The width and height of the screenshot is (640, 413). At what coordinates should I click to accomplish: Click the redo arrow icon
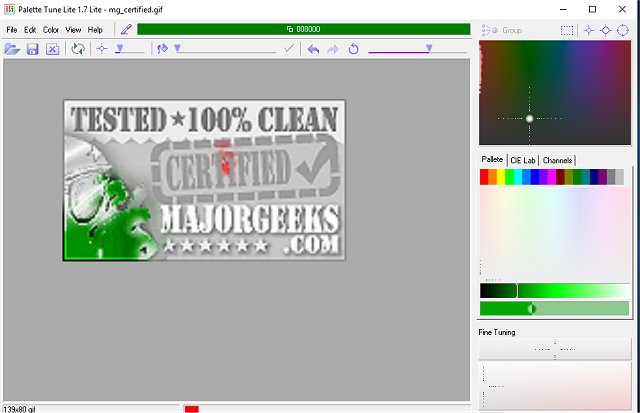point(333,49)
